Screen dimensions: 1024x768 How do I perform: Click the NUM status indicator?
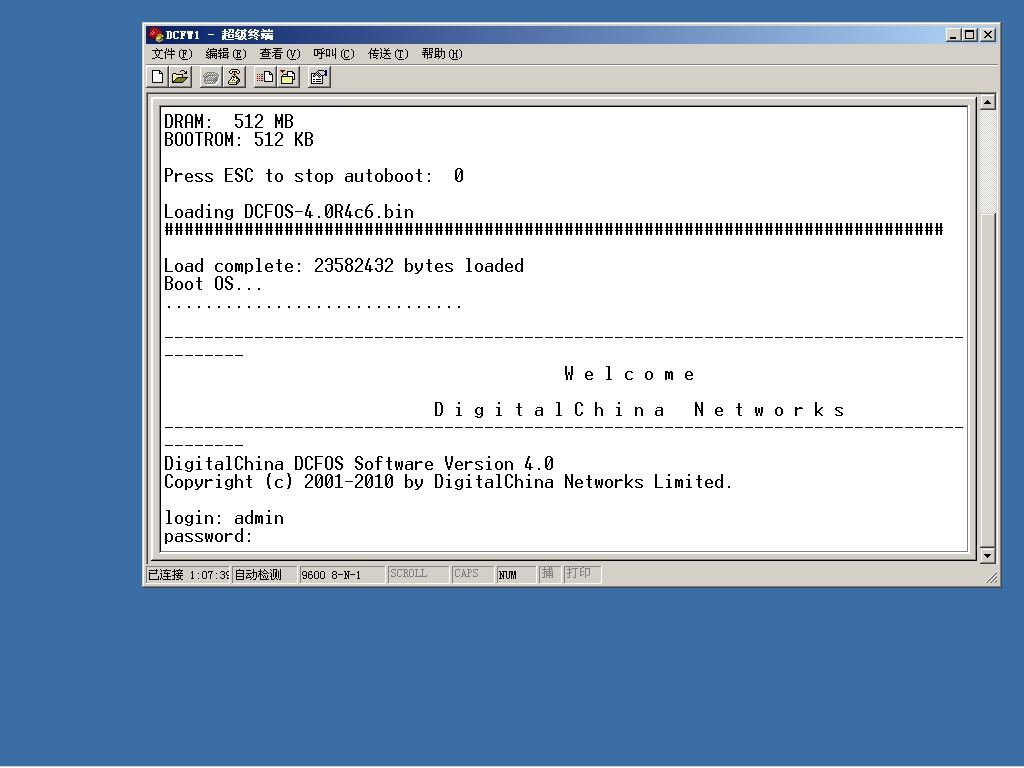[x=516, y=575]
